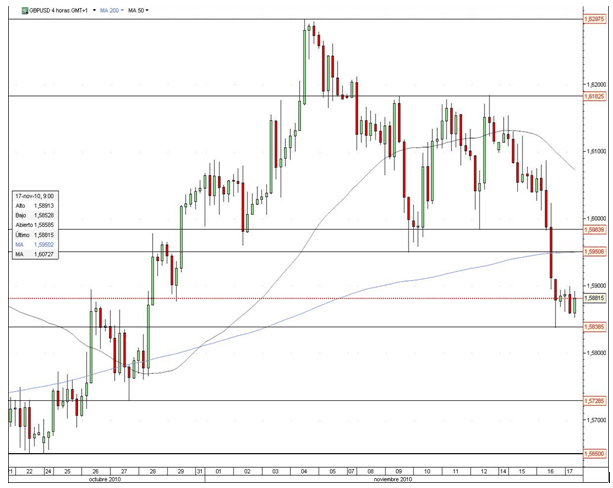Image resolution: width=613 pixels, height=488 pixels.
Task: Click date 16 on the time axis
Action: pyautogui.click(x=550, y=472)
